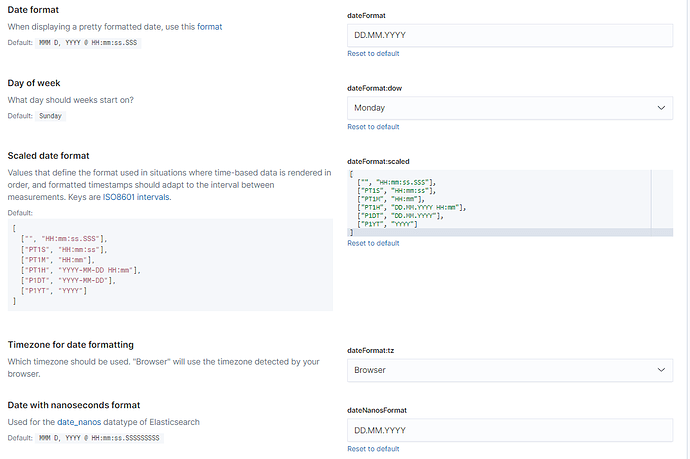Open the 'format' documentation link
This screenshot has height=459, width=690.
click(209, 24)
